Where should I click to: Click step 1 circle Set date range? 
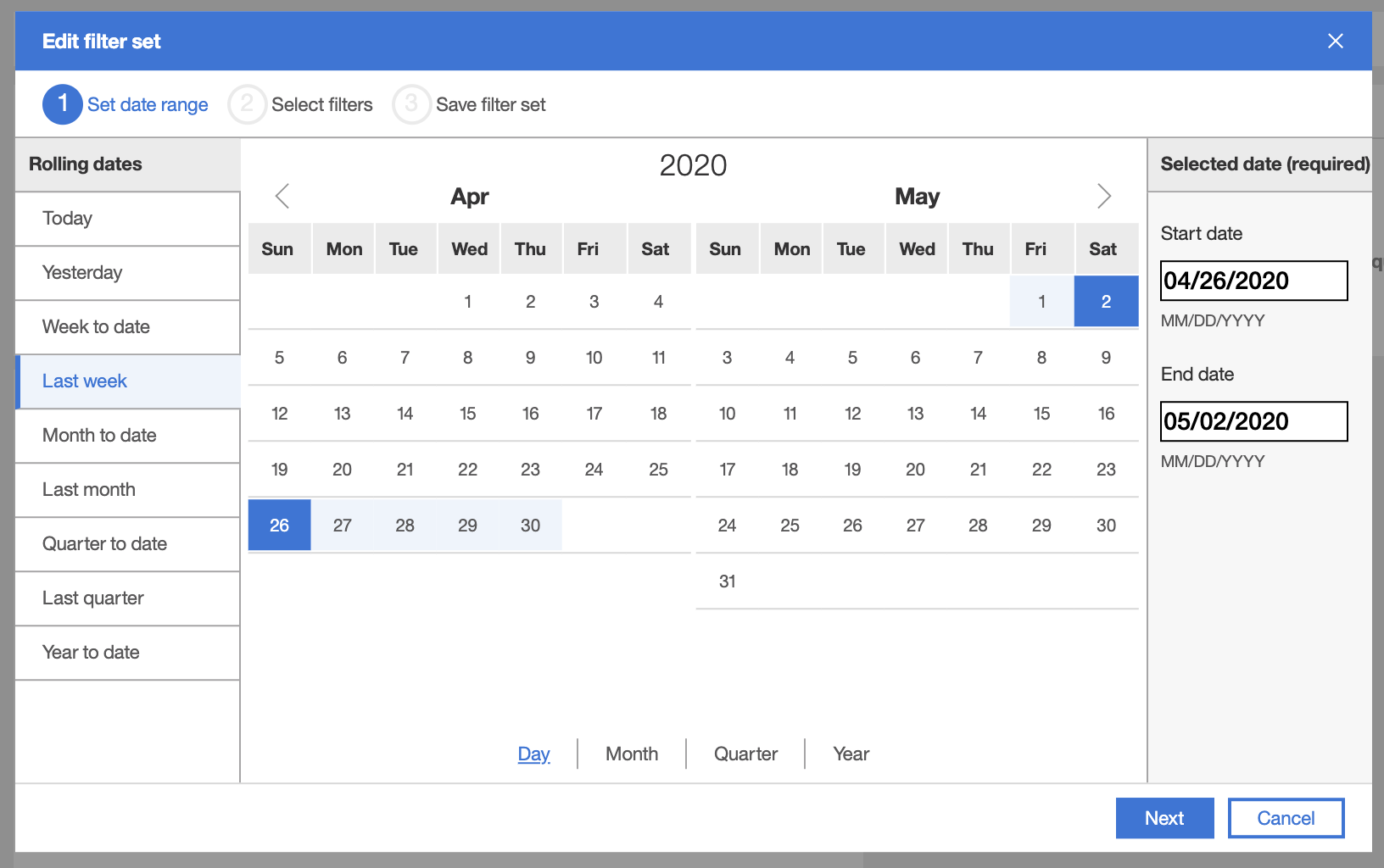pos(62,104)
